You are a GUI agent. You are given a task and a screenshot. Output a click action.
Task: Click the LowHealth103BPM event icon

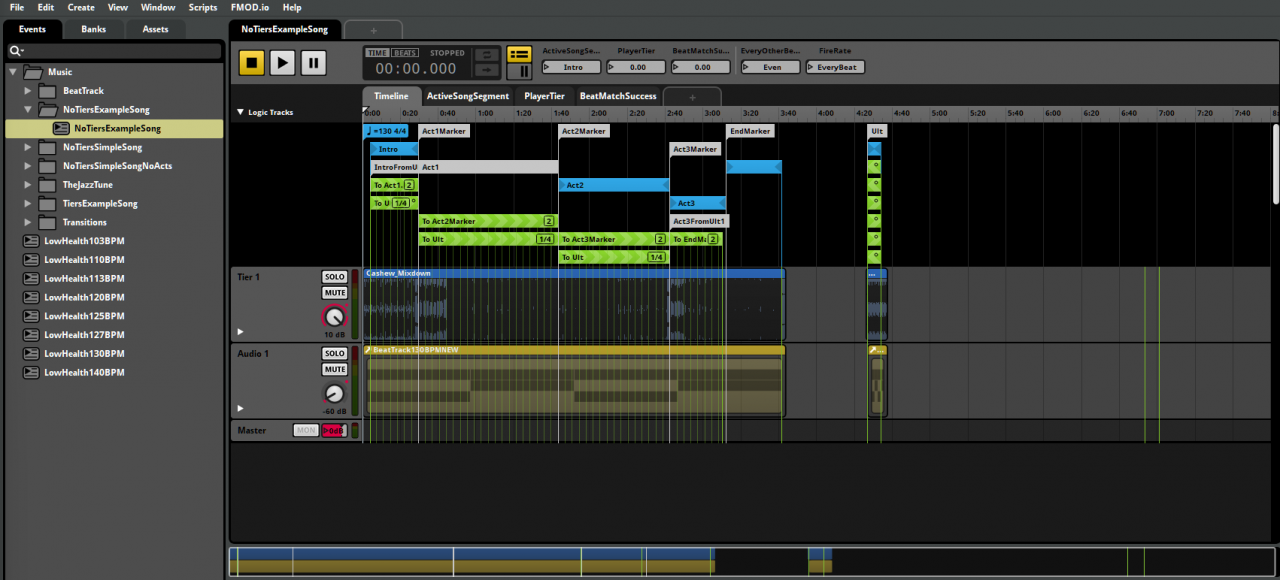tap(33, 241)
